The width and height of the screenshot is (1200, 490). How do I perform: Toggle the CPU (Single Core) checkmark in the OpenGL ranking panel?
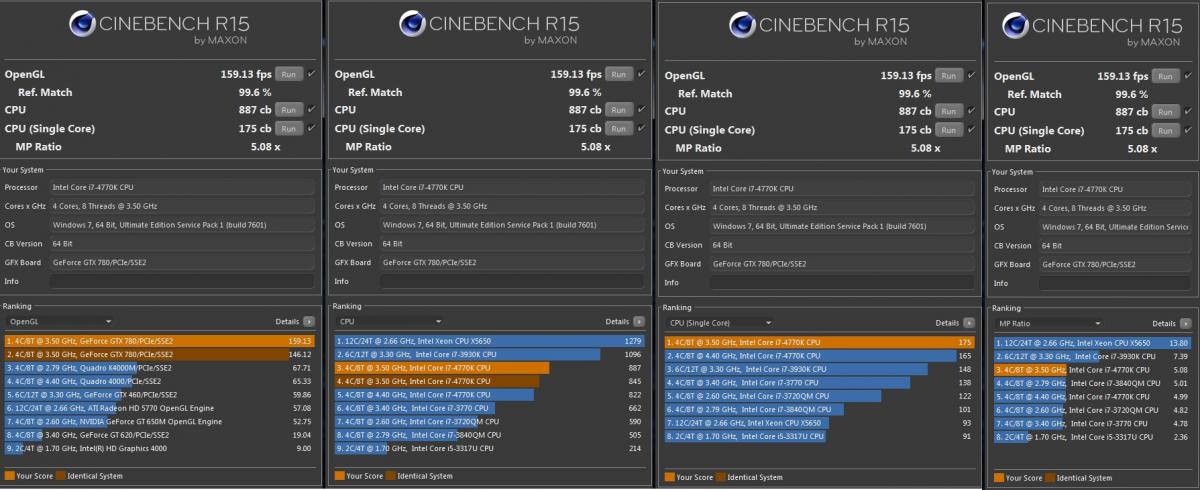pyautogui.click(x=312, y=128)
